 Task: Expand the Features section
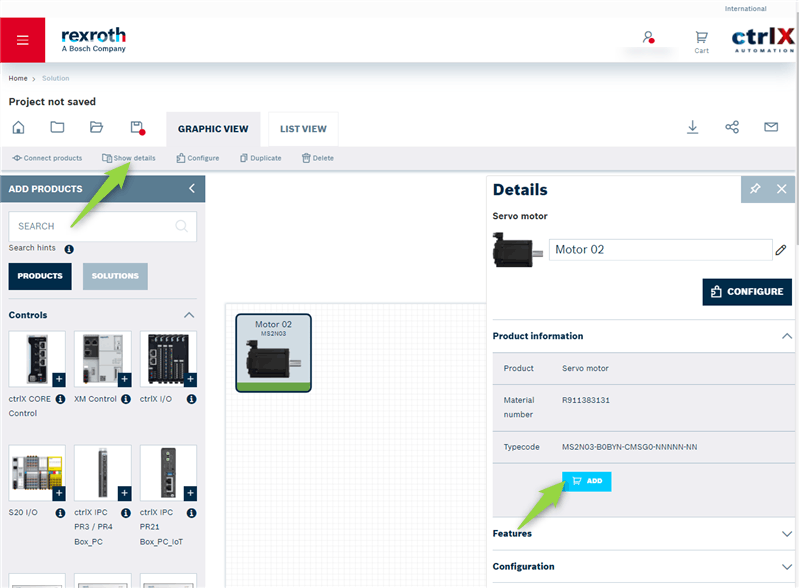(787, 534)
